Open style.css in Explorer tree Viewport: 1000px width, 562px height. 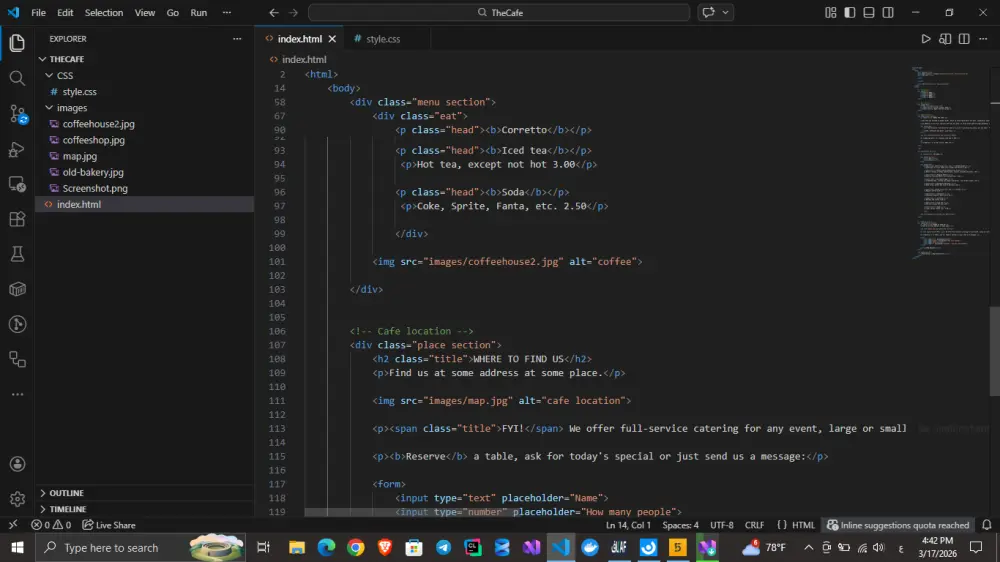(x=80, y=92)
